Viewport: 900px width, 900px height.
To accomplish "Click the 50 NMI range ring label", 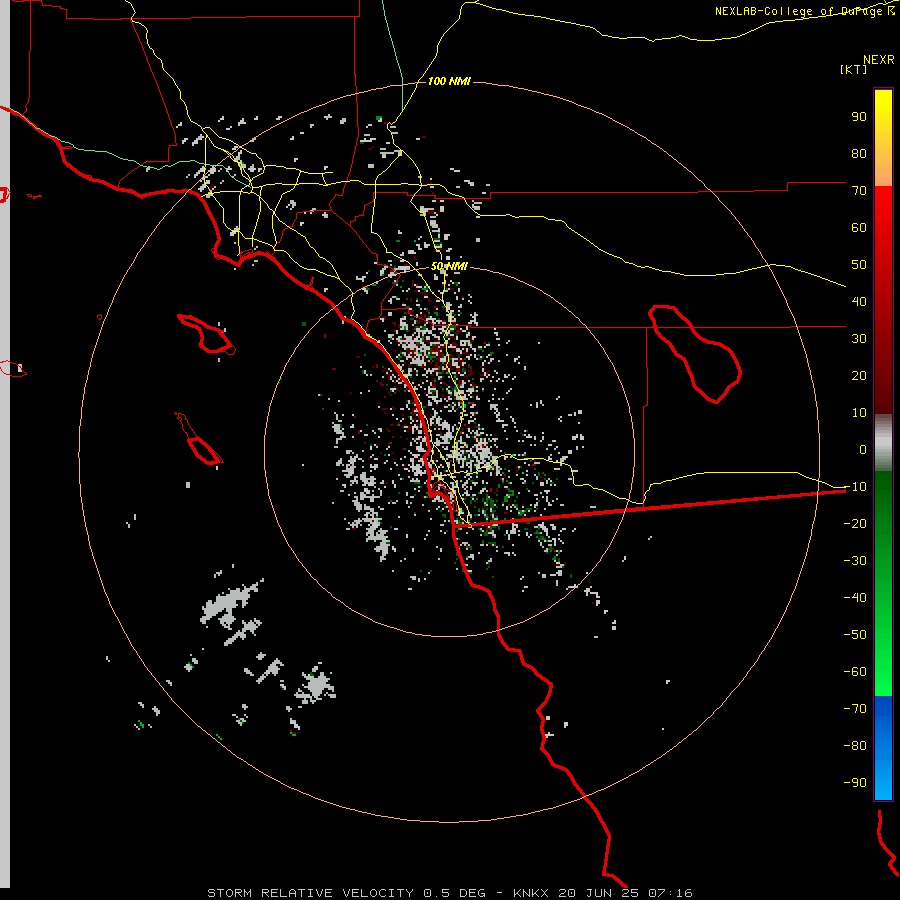I will click(449, 266).
